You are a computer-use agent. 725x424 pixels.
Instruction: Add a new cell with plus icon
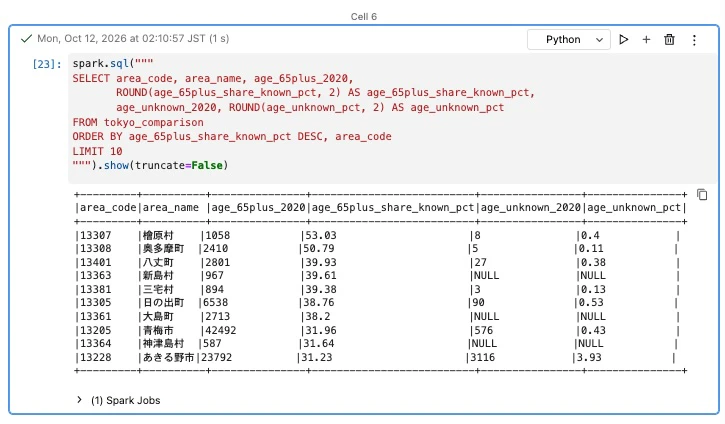tap(646, 39)
